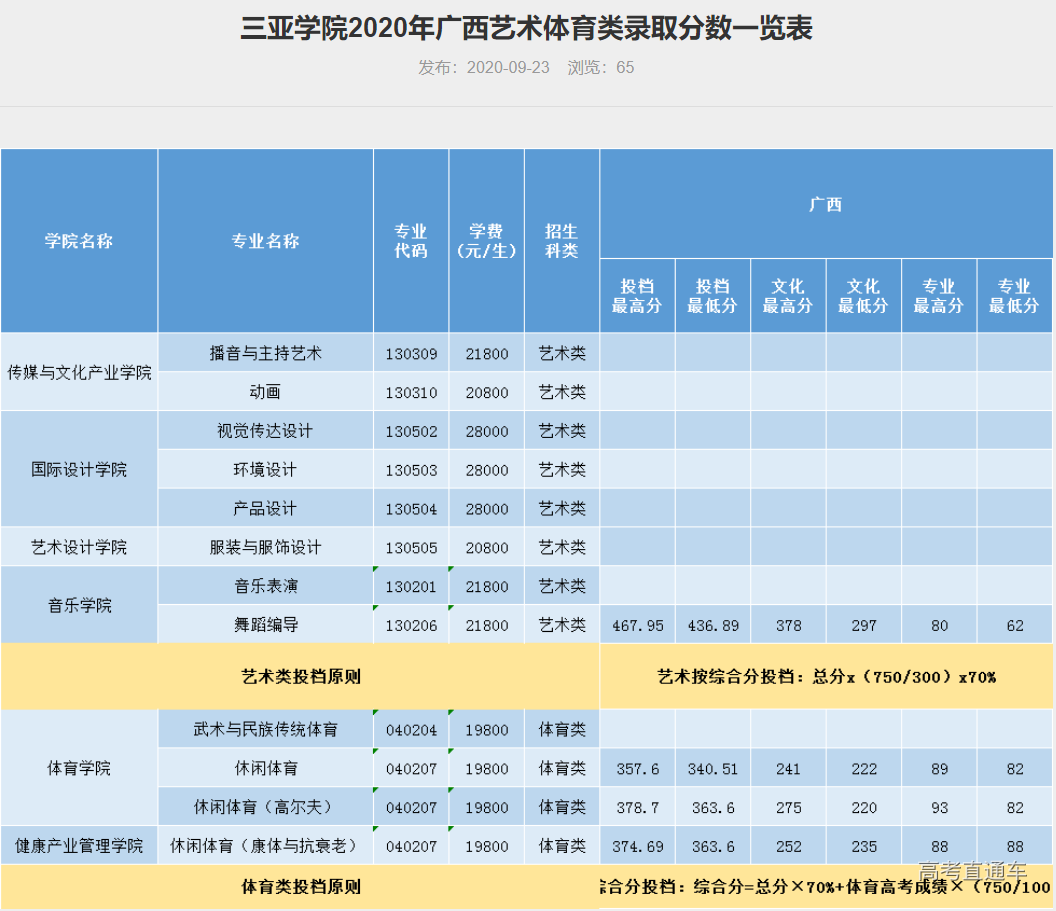Screen dimensions: 1056x911
Task: Click the 专业最低分 column header
Action: point(1015,294)
